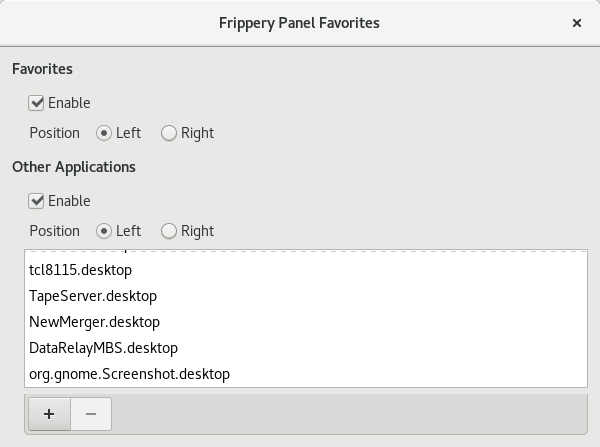Toggle the Enable checkbox under Other Applications
This screenshot has width=600, height=447.
(x=37, y=201)
